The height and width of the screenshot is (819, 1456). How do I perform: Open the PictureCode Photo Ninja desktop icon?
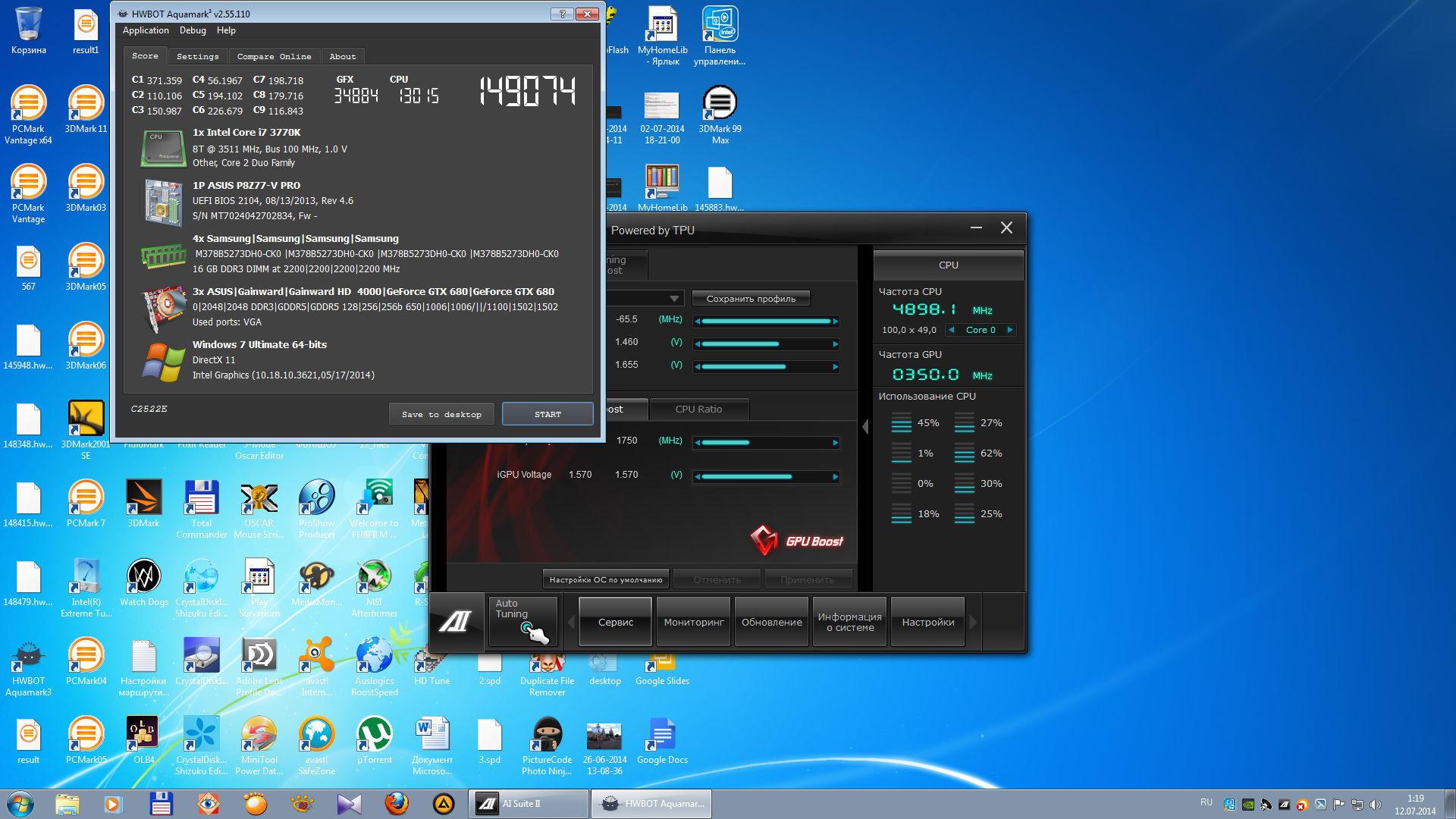coord(547,746)
